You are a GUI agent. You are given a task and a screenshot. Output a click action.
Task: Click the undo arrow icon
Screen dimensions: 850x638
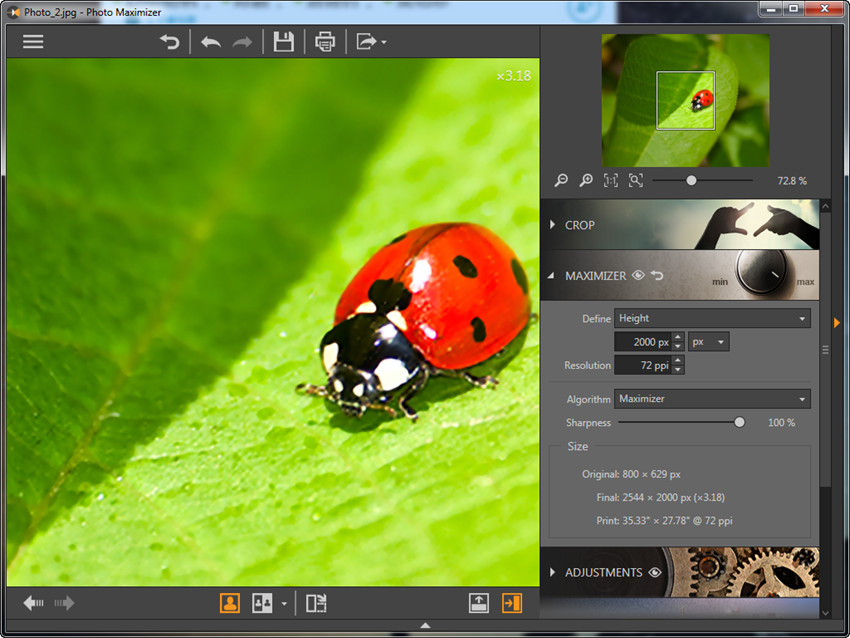pyautogui.click(x=210, y=42)
